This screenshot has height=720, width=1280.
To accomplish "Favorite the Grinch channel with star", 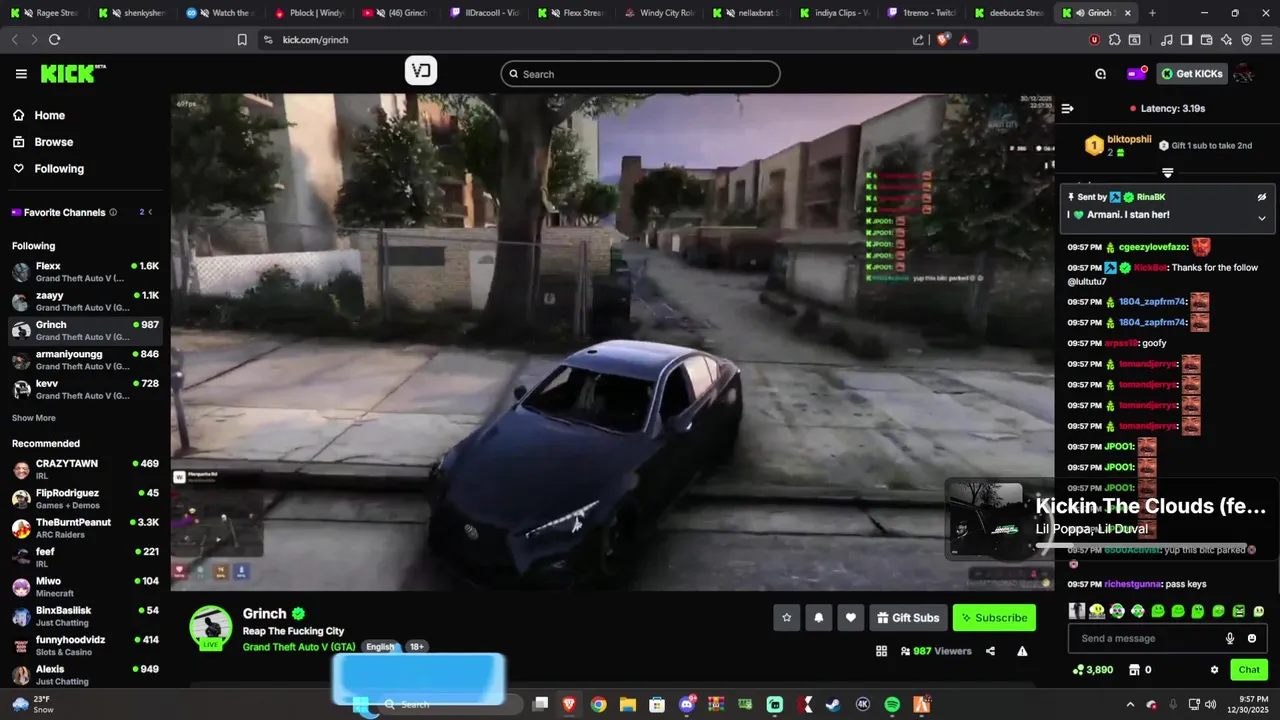I will (x=786, y=618).
